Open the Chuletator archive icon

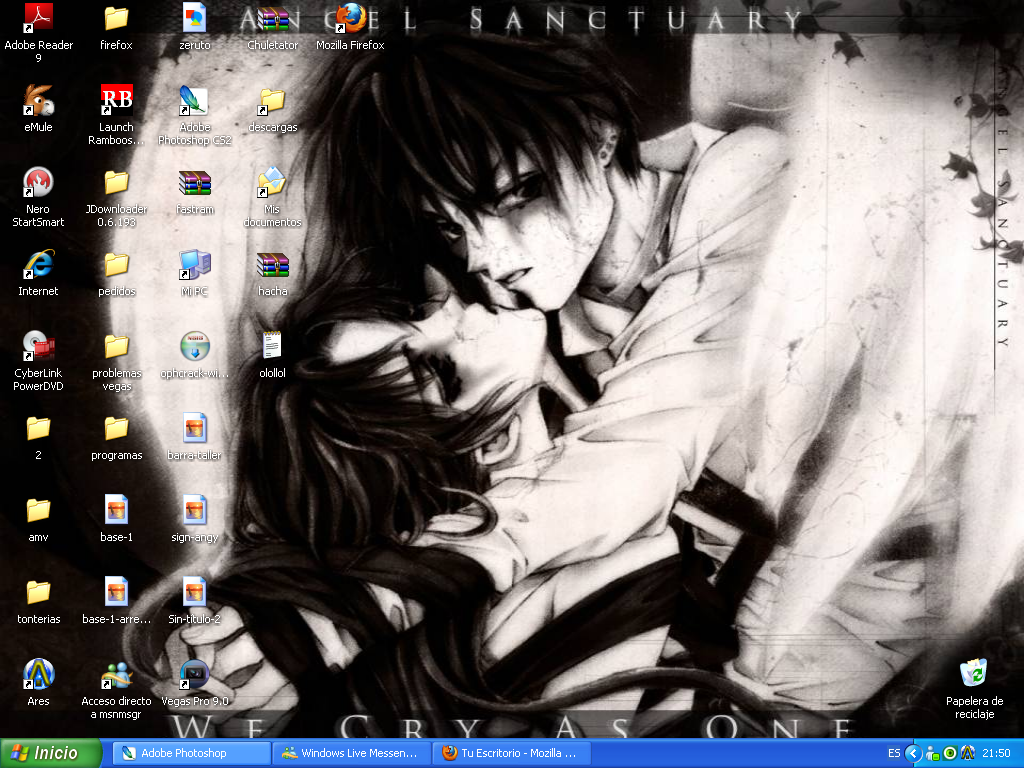pyautogui.click(x=272, y=19)
